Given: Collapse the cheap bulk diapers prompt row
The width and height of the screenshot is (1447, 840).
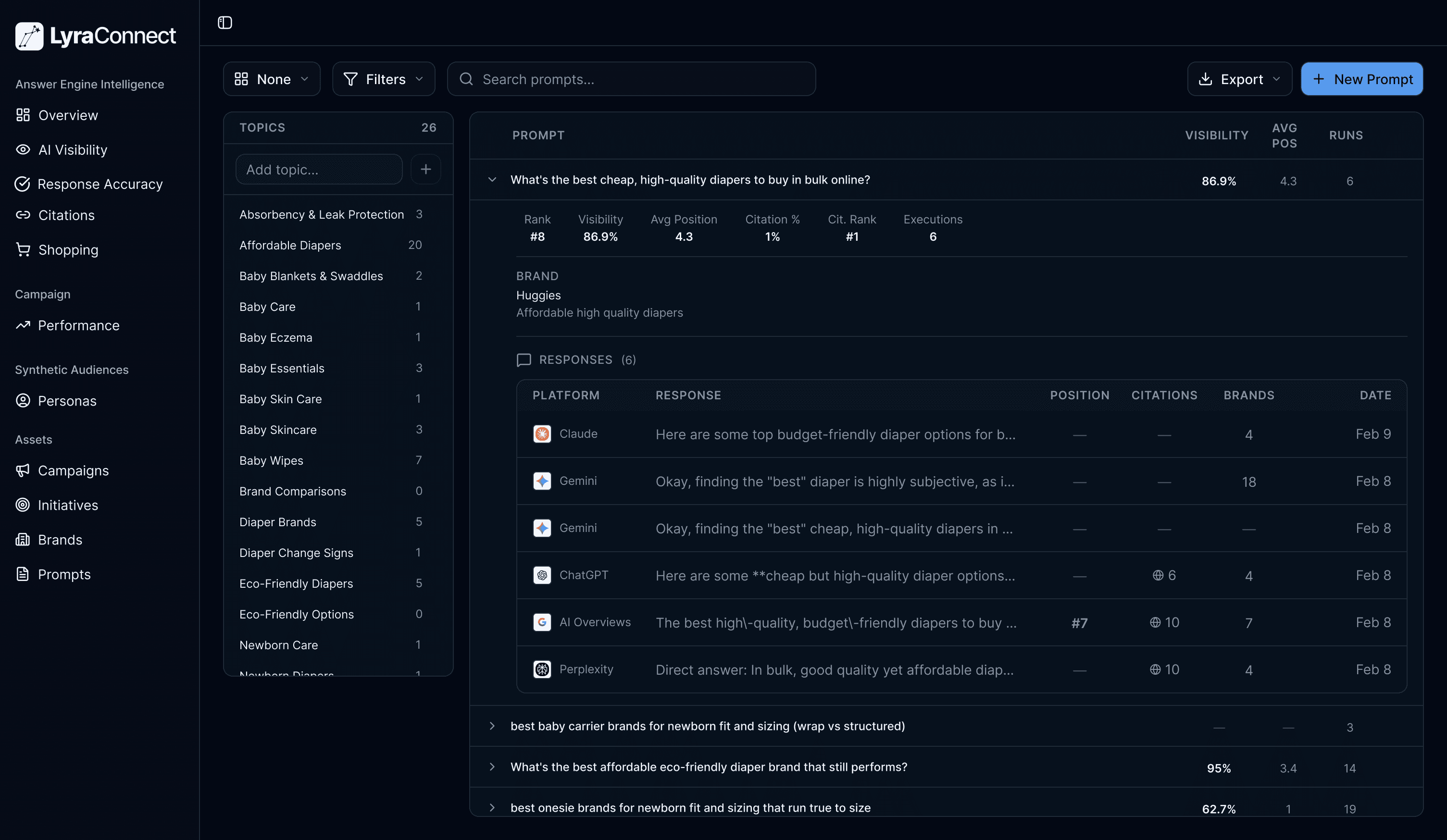Looking at the screenshot, I should click(x=492, y=179).
